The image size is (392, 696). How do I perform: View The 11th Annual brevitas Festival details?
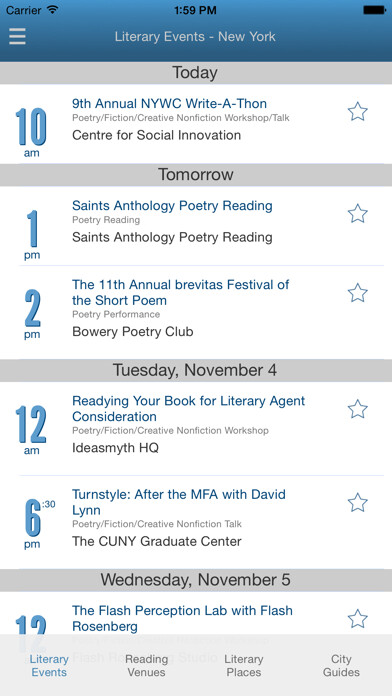[x=181, y=293]
